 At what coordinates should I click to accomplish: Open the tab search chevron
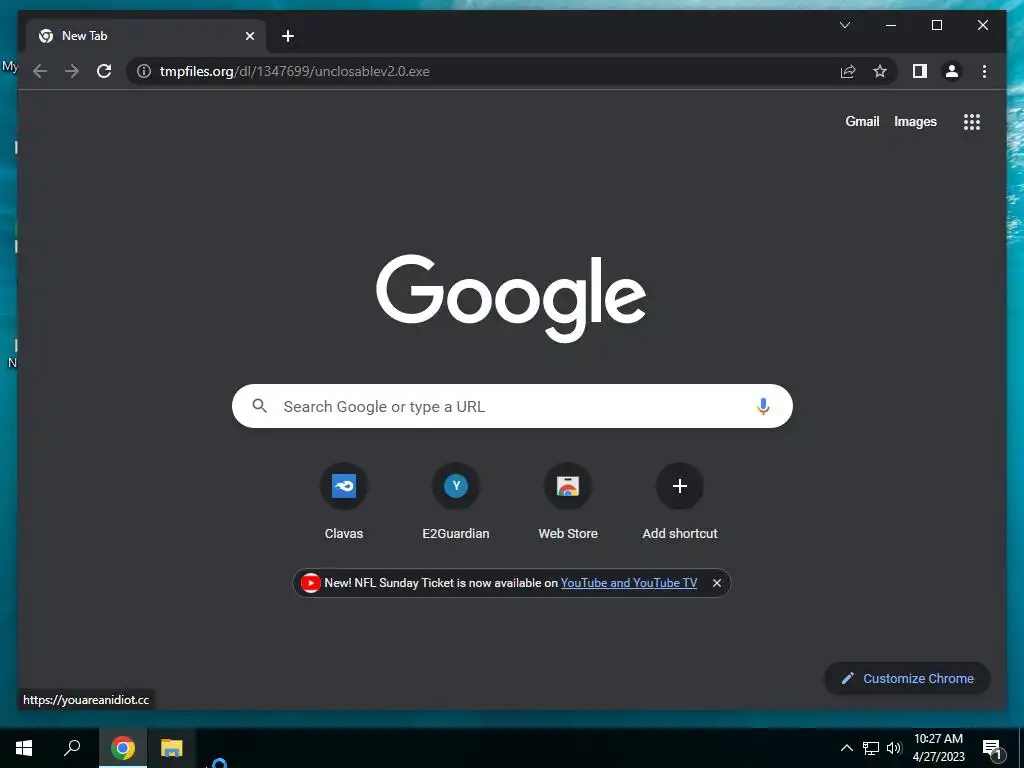pos(844,25)
